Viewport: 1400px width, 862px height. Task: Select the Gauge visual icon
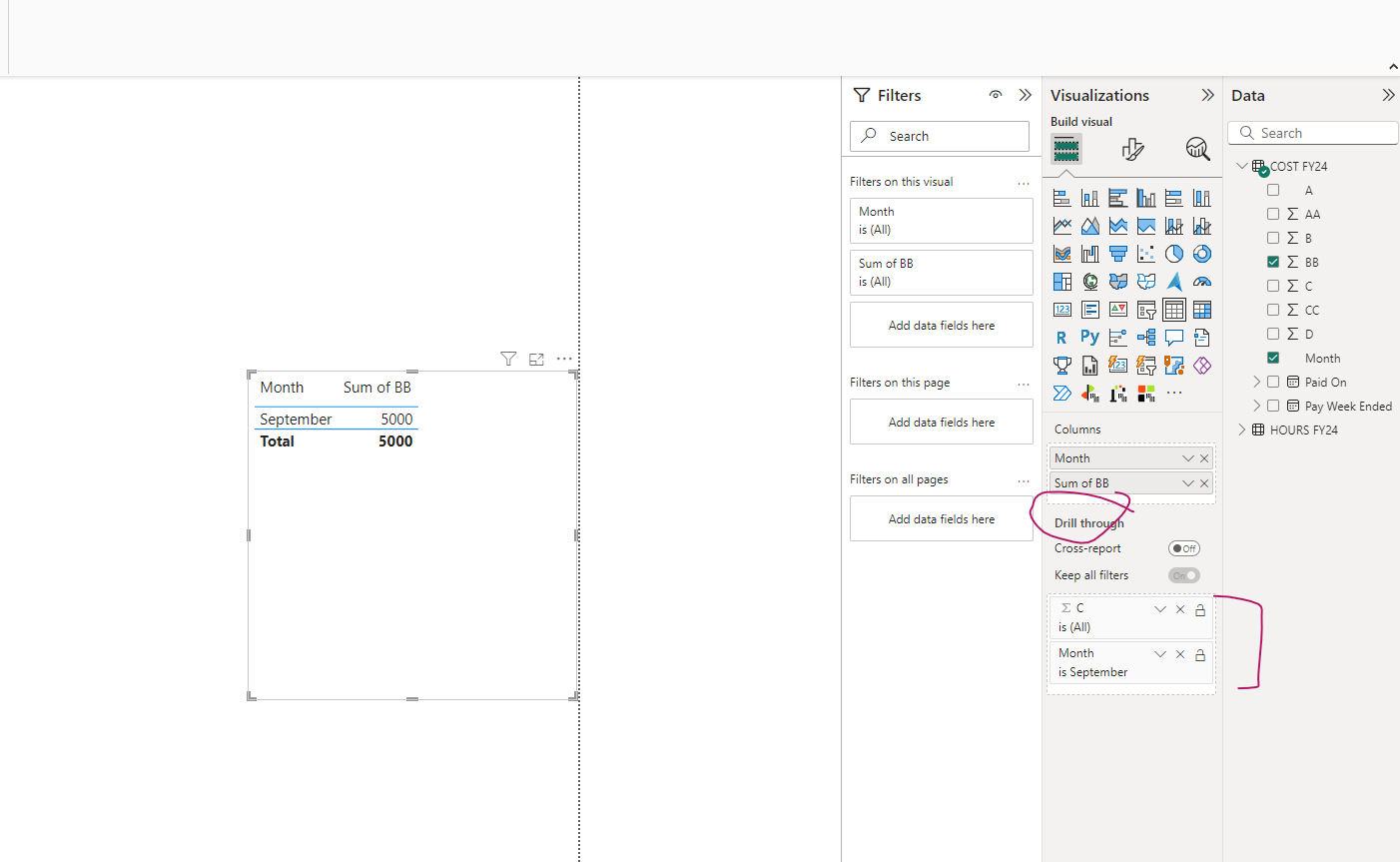(x=1202, y=282)
